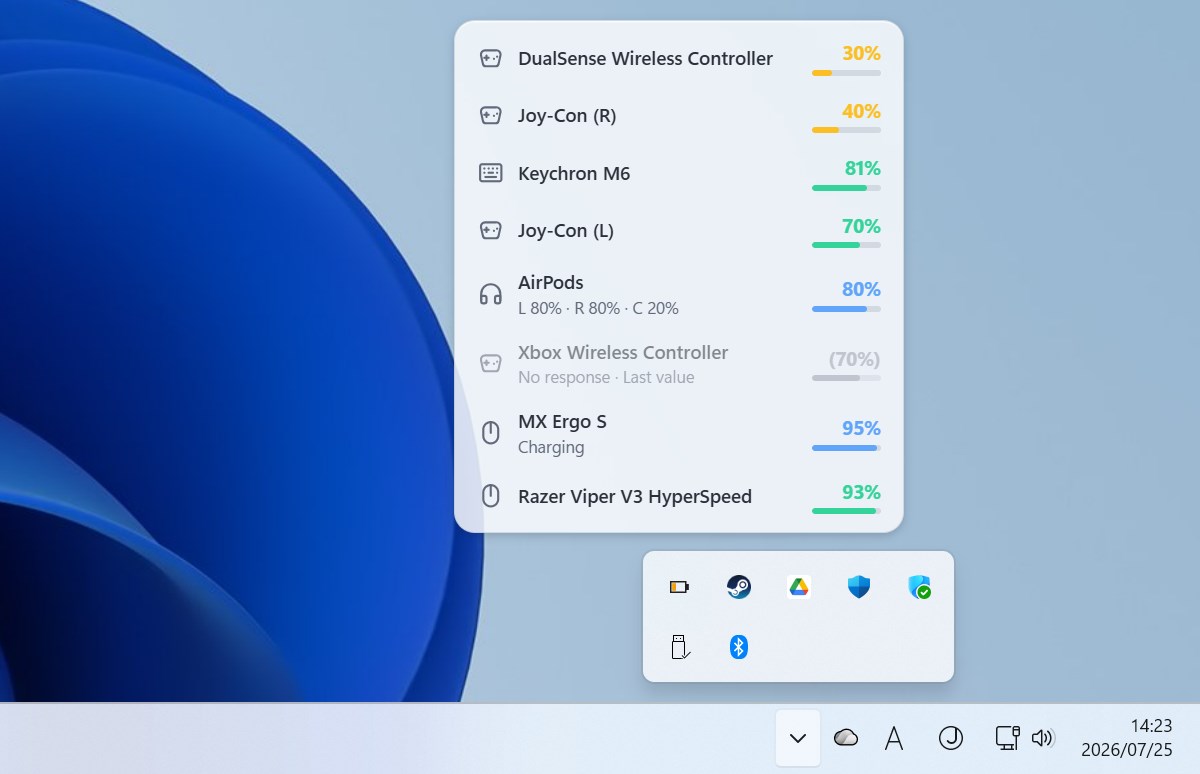Image resolution: width=1200 pixels, height=774 pixels.
Task: Click the AirPods battery level bar
Action: 846,309
